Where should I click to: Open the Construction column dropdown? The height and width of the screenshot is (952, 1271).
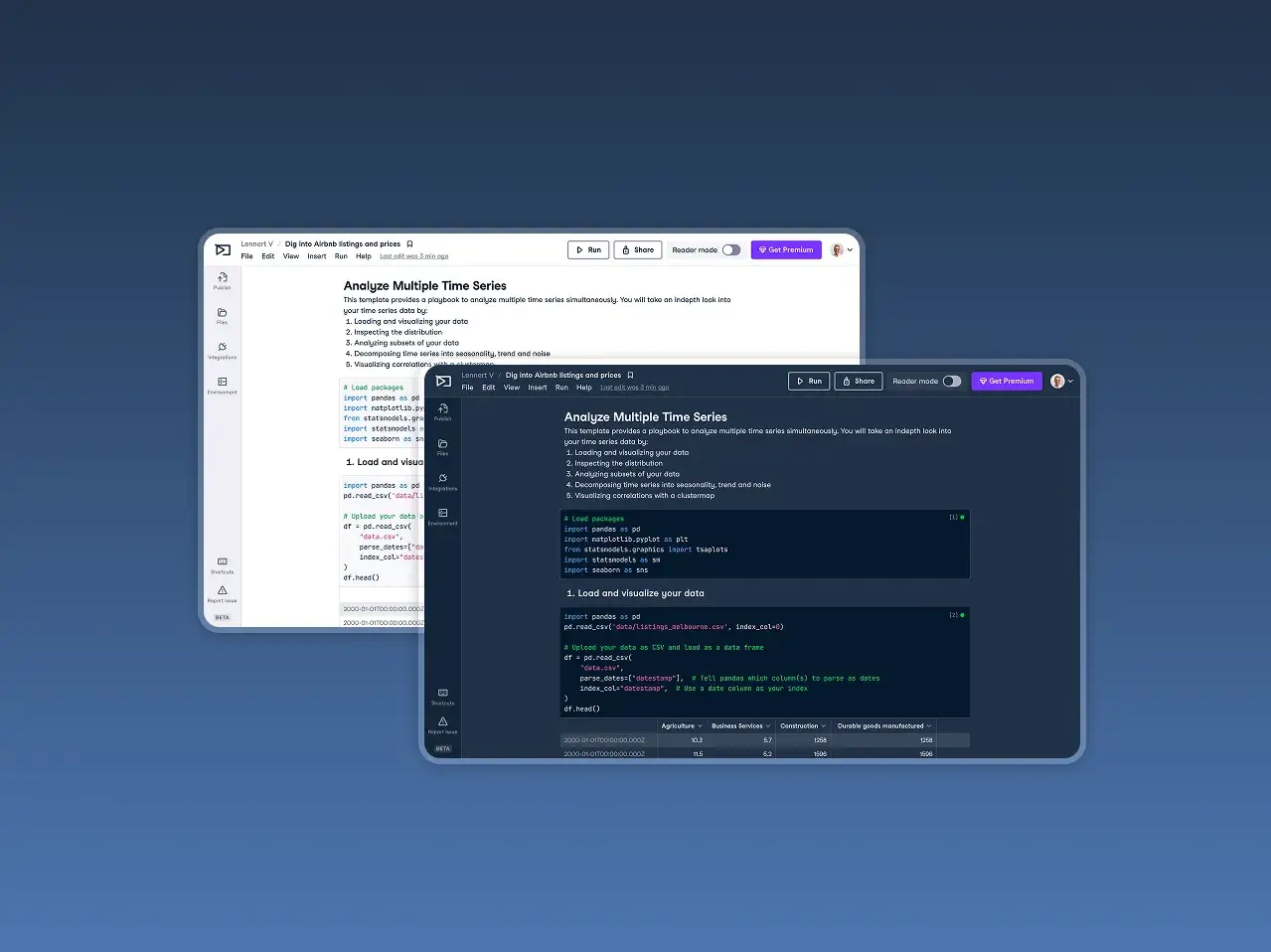click(x=823, y=726)
